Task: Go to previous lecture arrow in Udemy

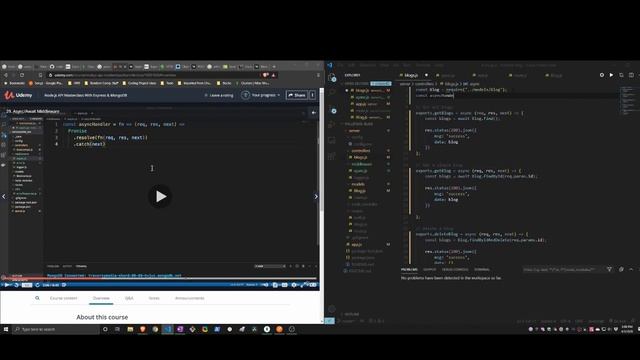Action: point(4,196)
